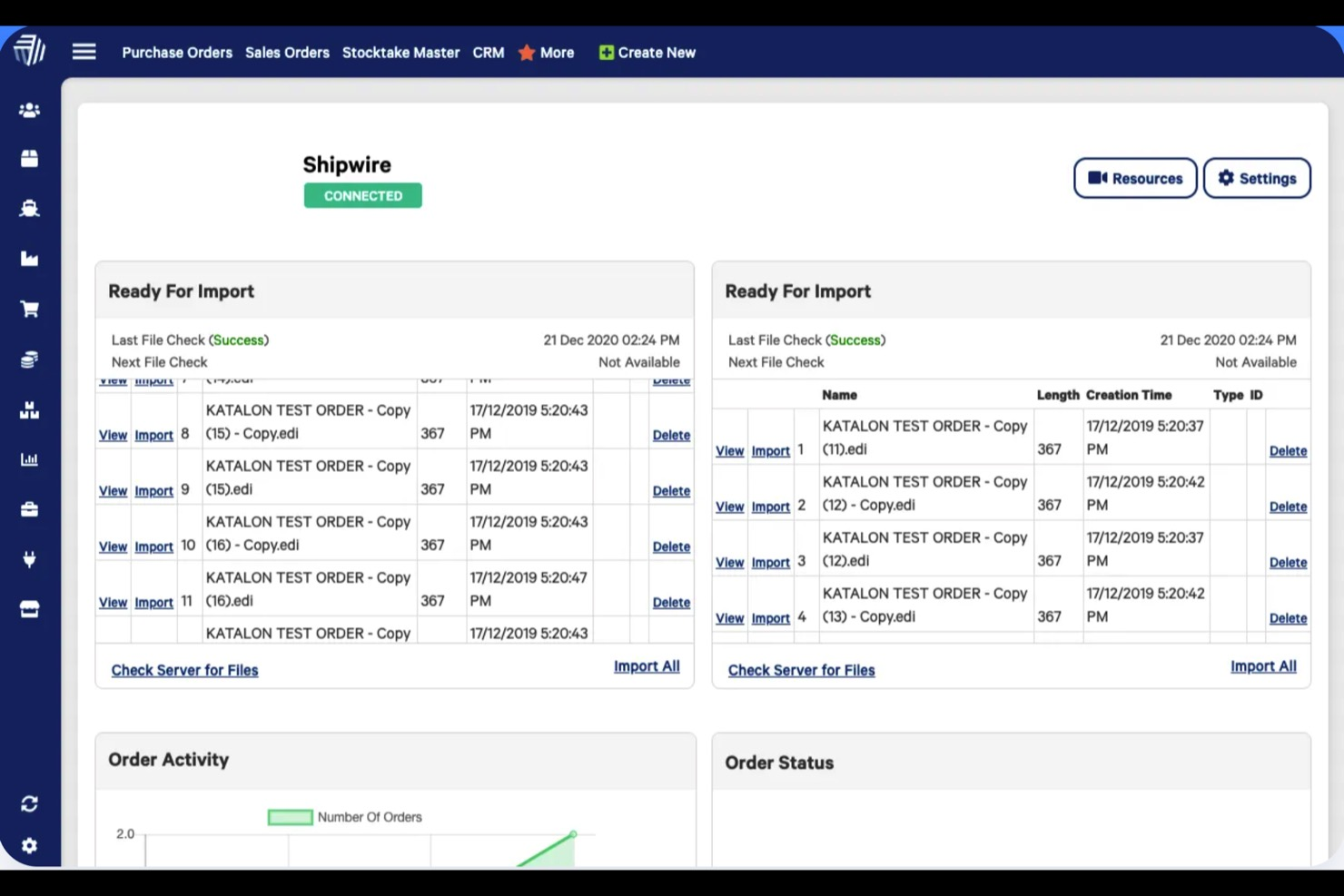Select the Products box icon in the sidebar
This screenshot has height=896, width=1344.
(29, 158)
